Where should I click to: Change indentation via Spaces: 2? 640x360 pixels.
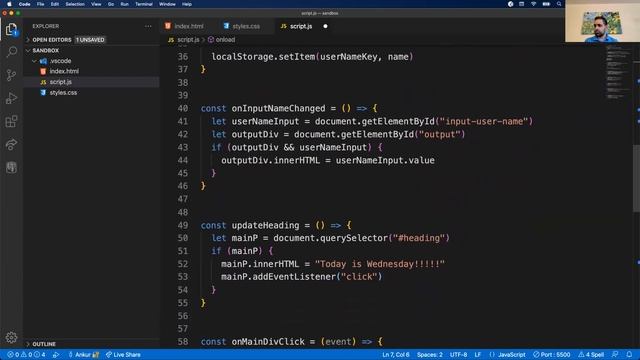[429, 355]
